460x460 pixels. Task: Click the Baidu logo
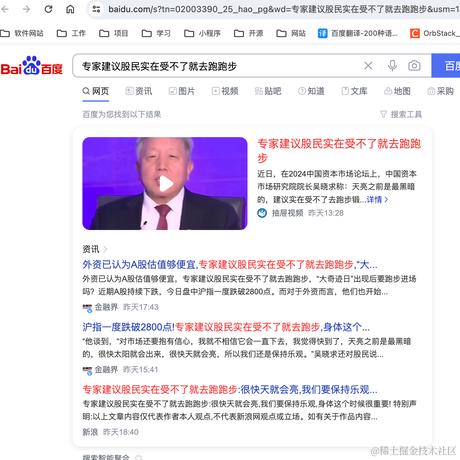tap(32, 66)
